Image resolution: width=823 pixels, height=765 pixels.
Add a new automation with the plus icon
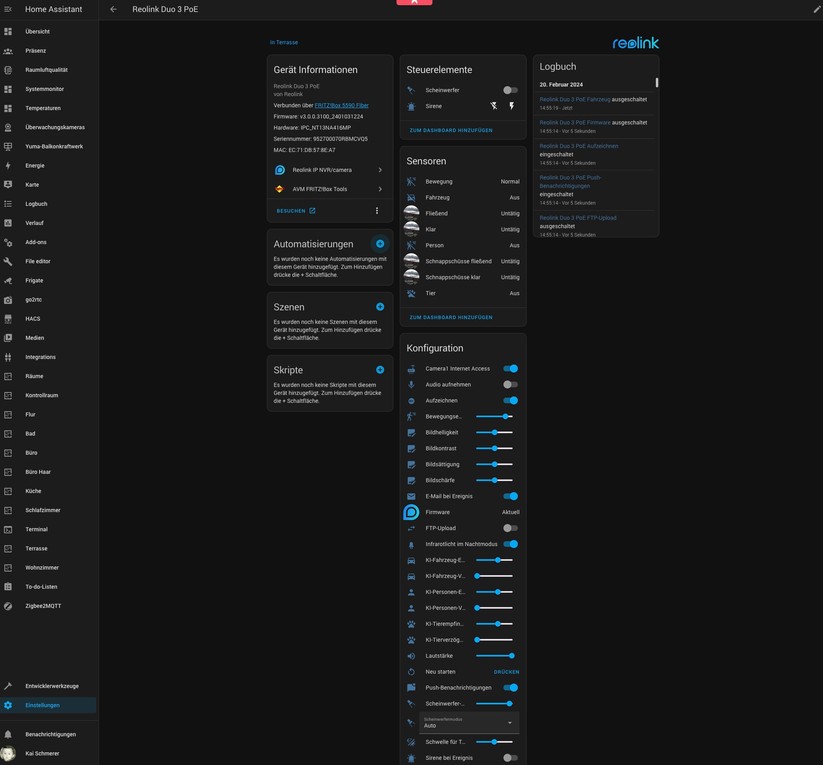pos(380,244)
